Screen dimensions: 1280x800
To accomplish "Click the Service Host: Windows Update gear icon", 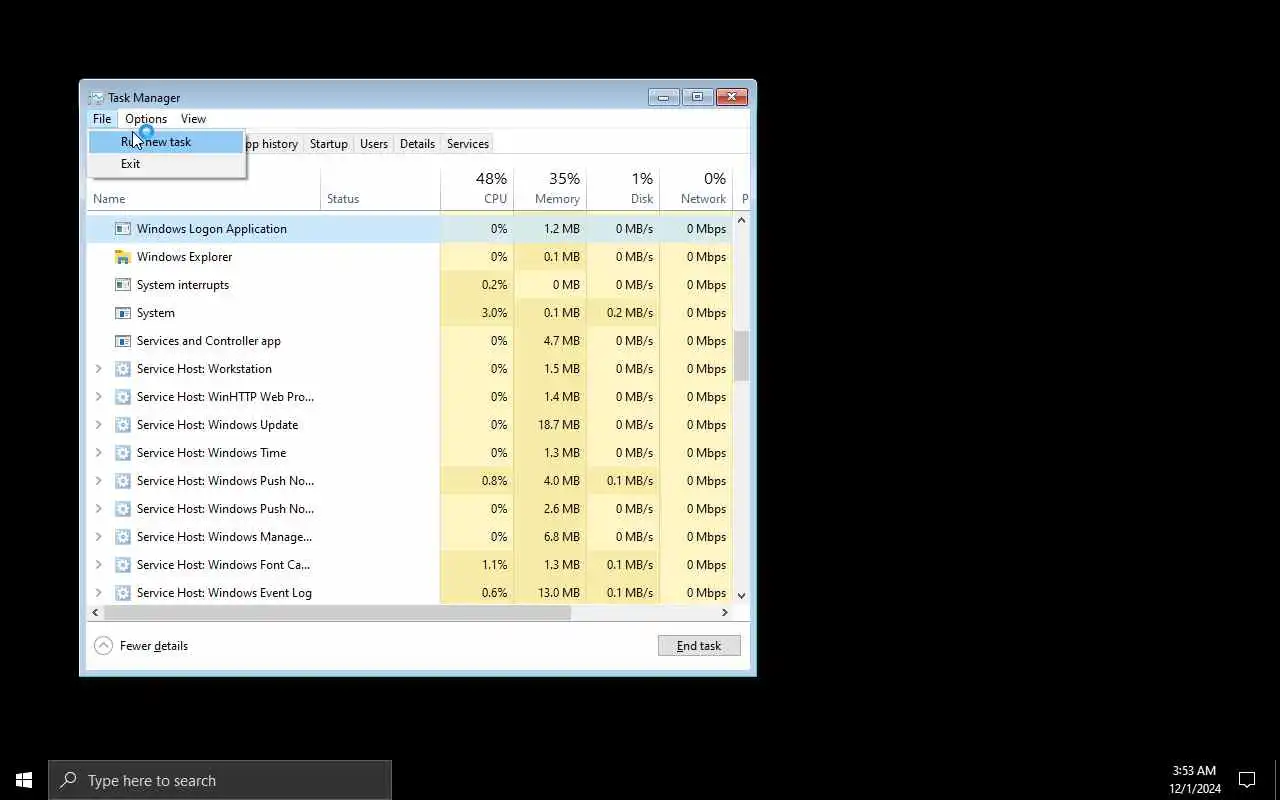I will tap(123, 425).
